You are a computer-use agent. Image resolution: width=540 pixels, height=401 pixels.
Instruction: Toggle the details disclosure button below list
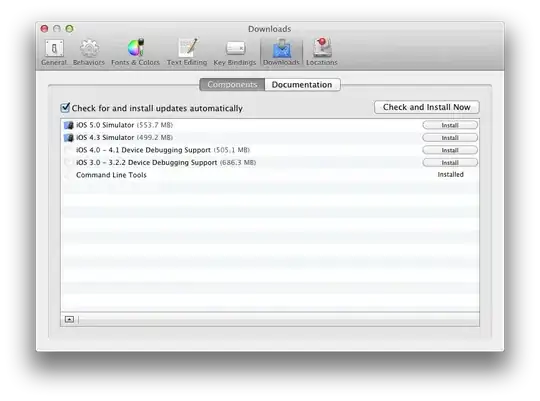pyautogui.click(x=69, y=320)
